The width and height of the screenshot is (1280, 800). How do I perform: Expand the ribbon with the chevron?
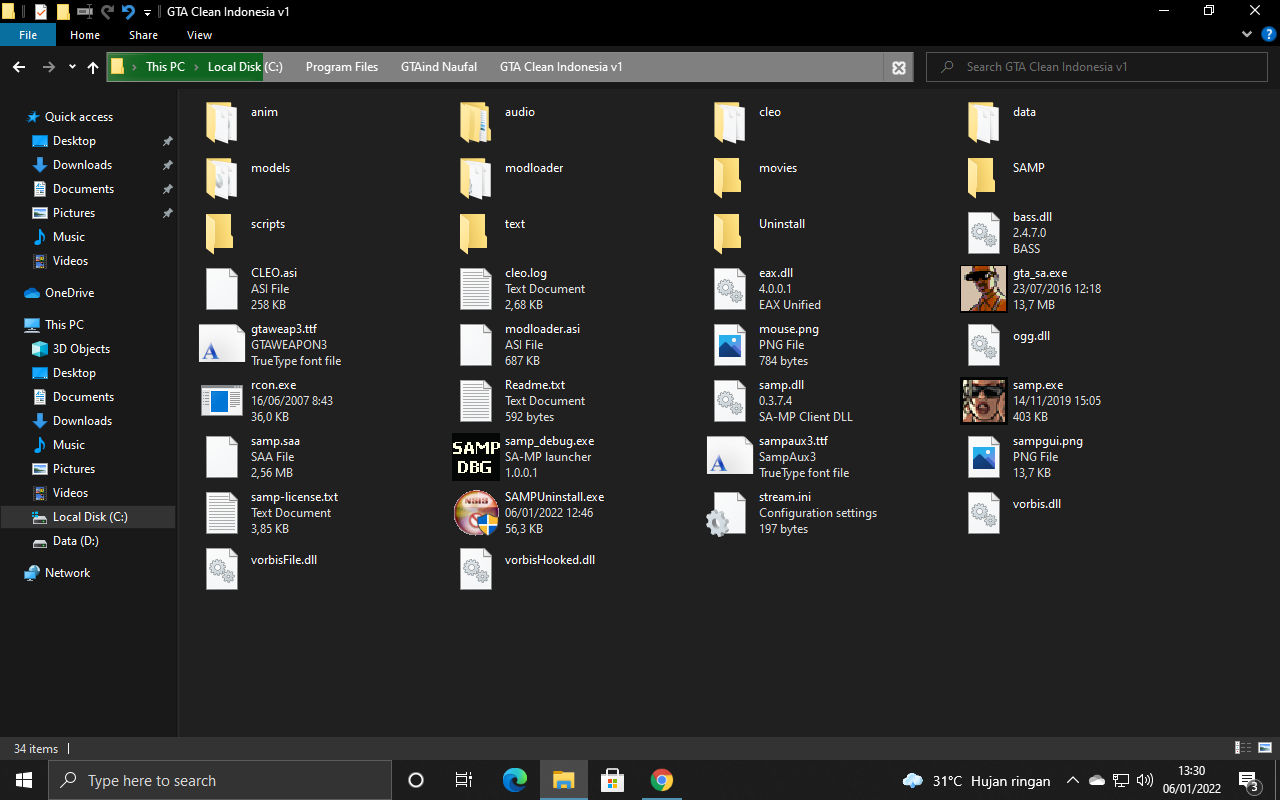pyautogui.click(x=1246, y=34)
